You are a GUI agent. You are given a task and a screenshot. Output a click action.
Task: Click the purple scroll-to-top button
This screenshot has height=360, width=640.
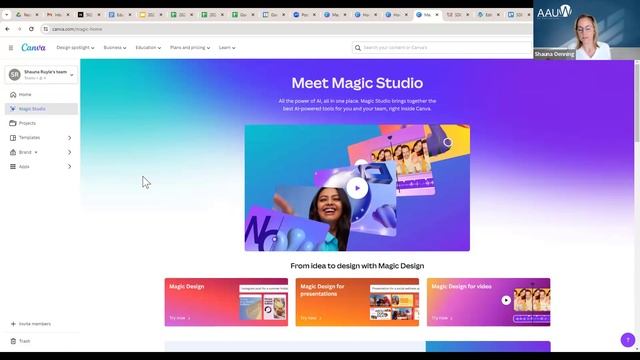click(x=628, y=340)
